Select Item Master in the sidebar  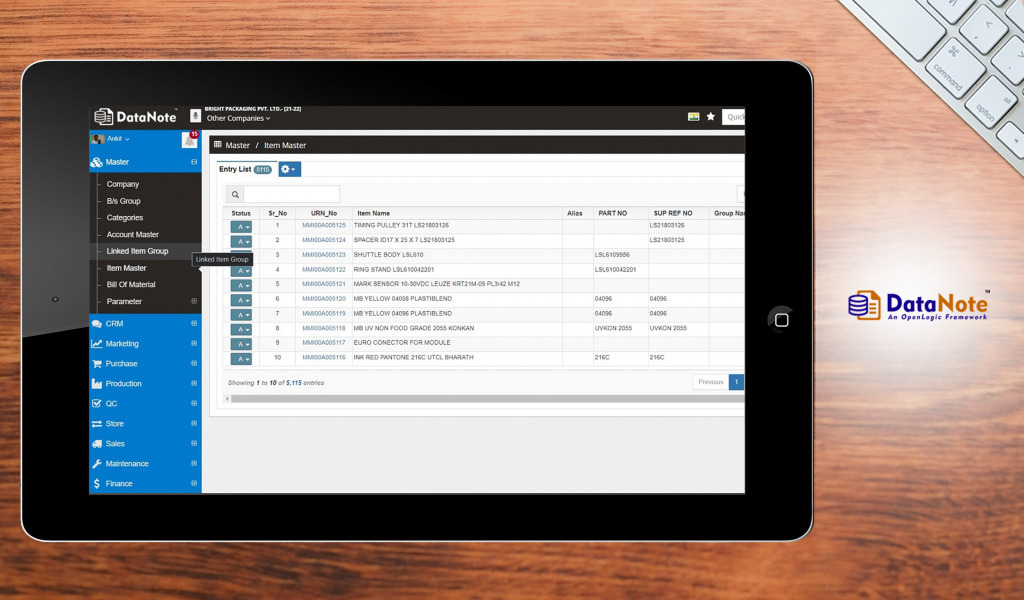click(125, 267)
